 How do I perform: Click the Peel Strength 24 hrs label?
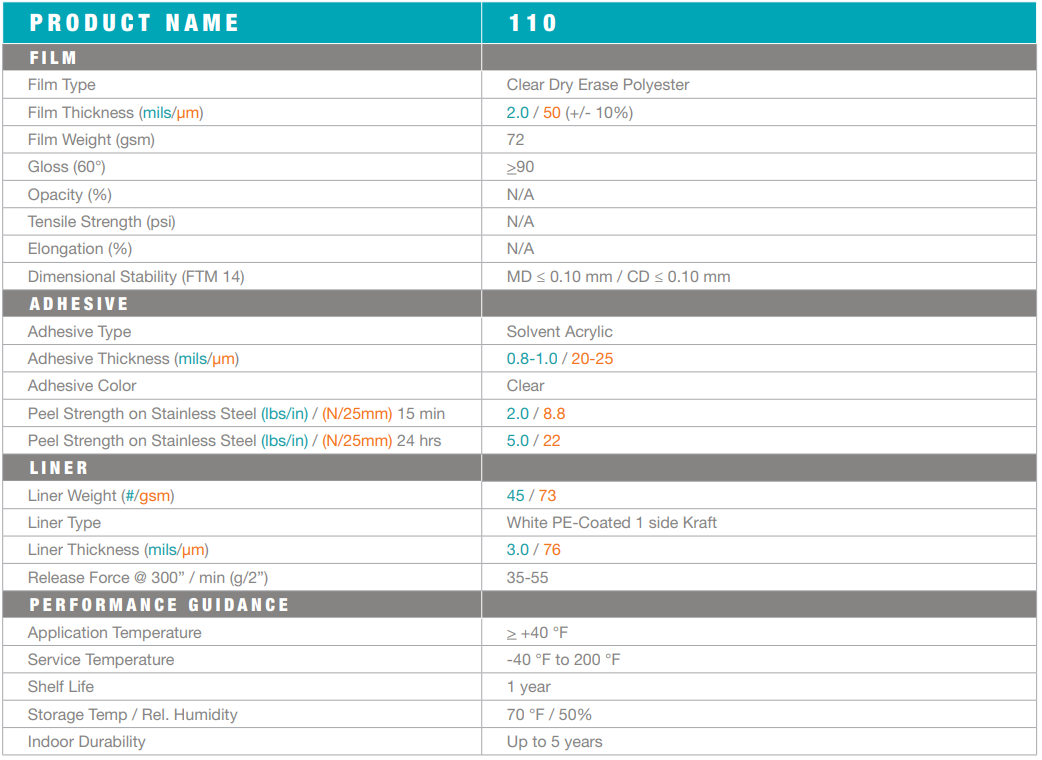(x=235, y=441)
